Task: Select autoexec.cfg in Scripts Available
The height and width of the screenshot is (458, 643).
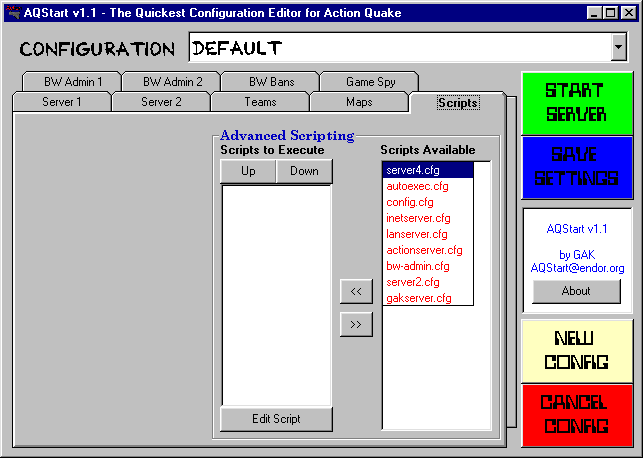Action: click(x=428, y=186)
